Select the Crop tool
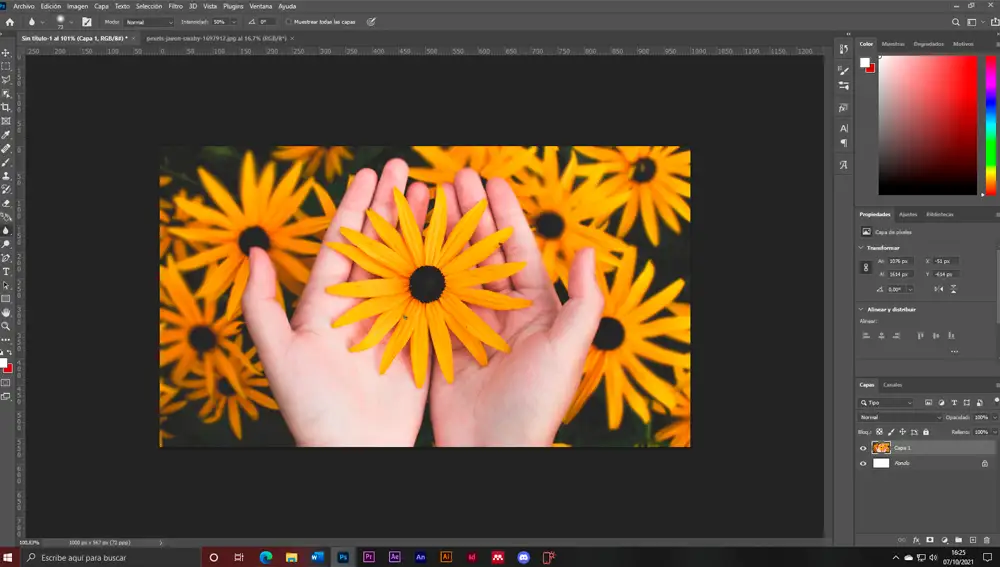This screenshot has width=1000, height=567. coord(6,107)
